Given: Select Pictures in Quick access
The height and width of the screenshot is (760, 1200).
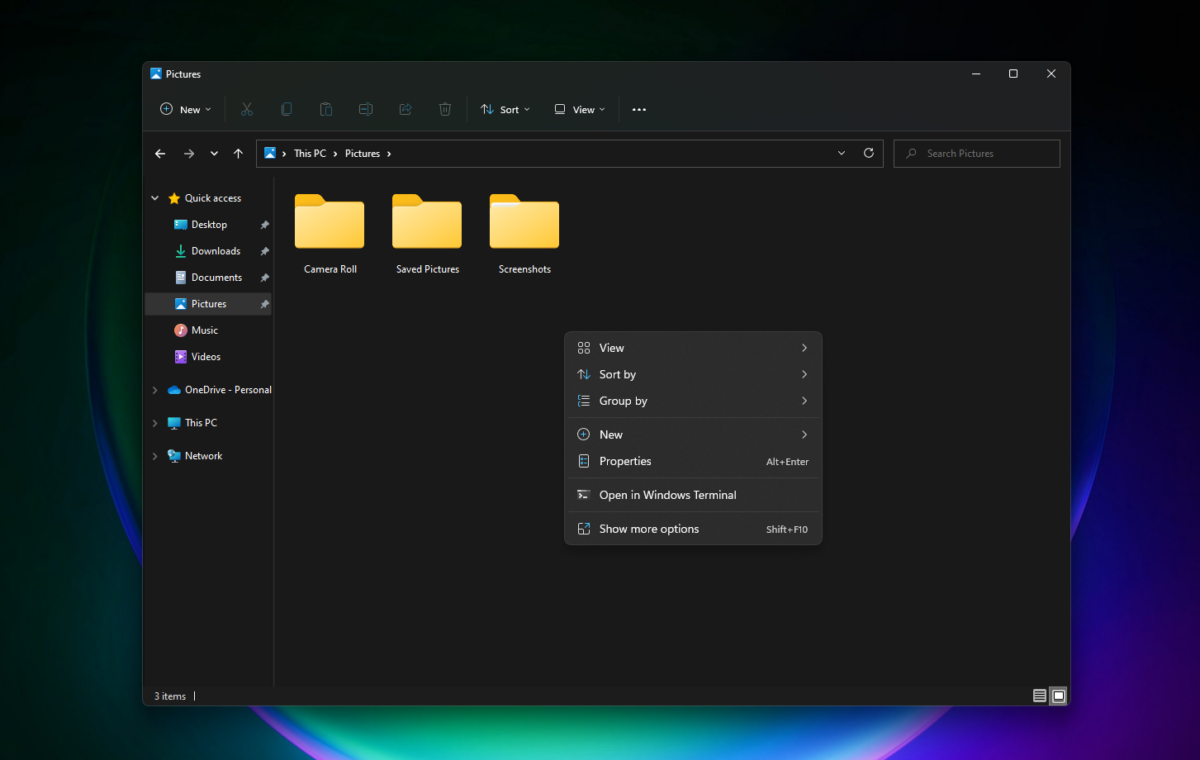Looking at the screenshot, I should 208,304.
